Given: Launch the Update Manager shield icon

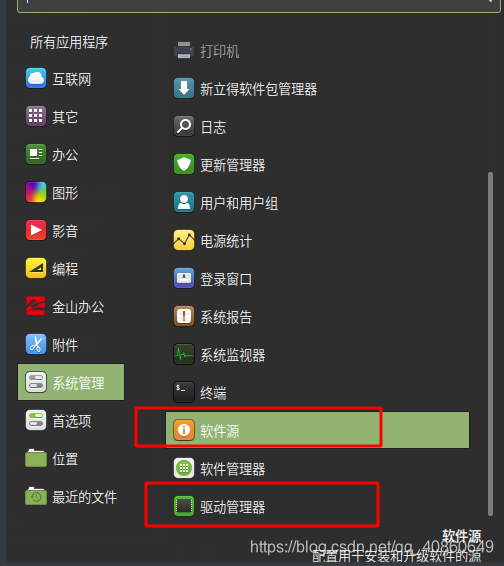Looking at the screenshot, I should click(184, 164).
